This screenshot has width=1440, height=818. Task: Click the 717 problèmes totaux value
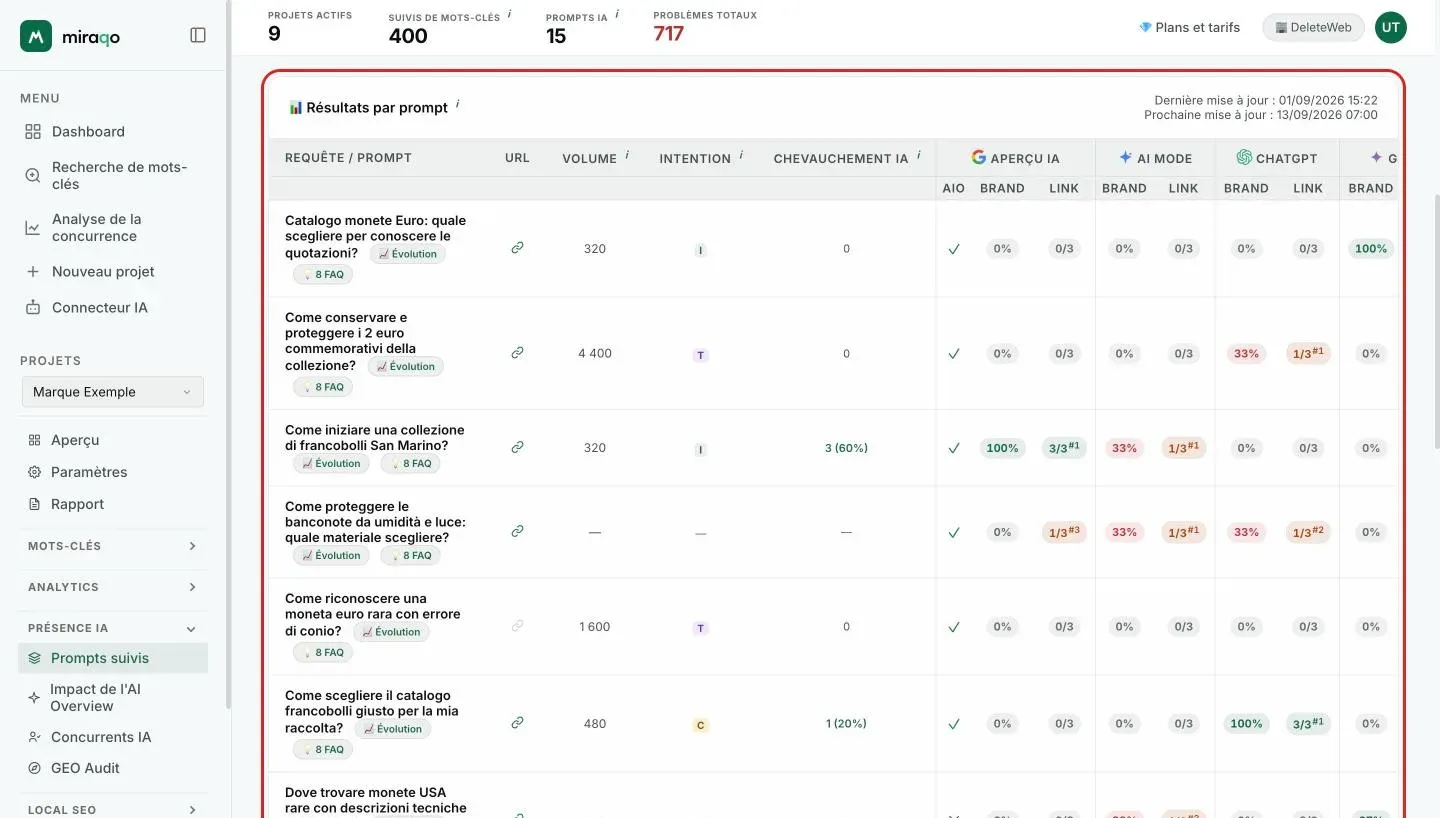click(x=668, y=34)
